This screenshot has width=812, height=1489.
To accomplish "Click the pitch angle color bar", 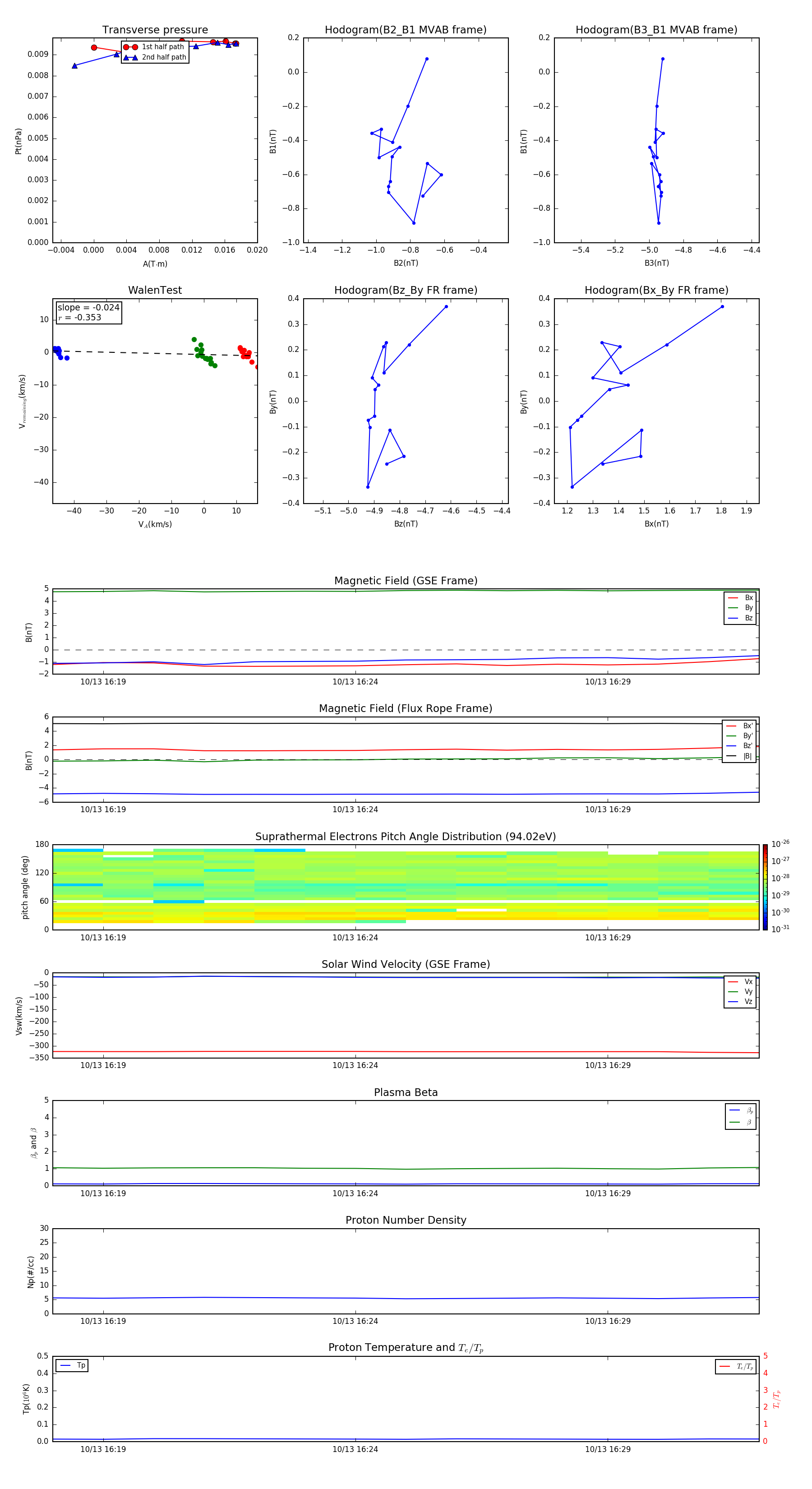I will point(765,887).
